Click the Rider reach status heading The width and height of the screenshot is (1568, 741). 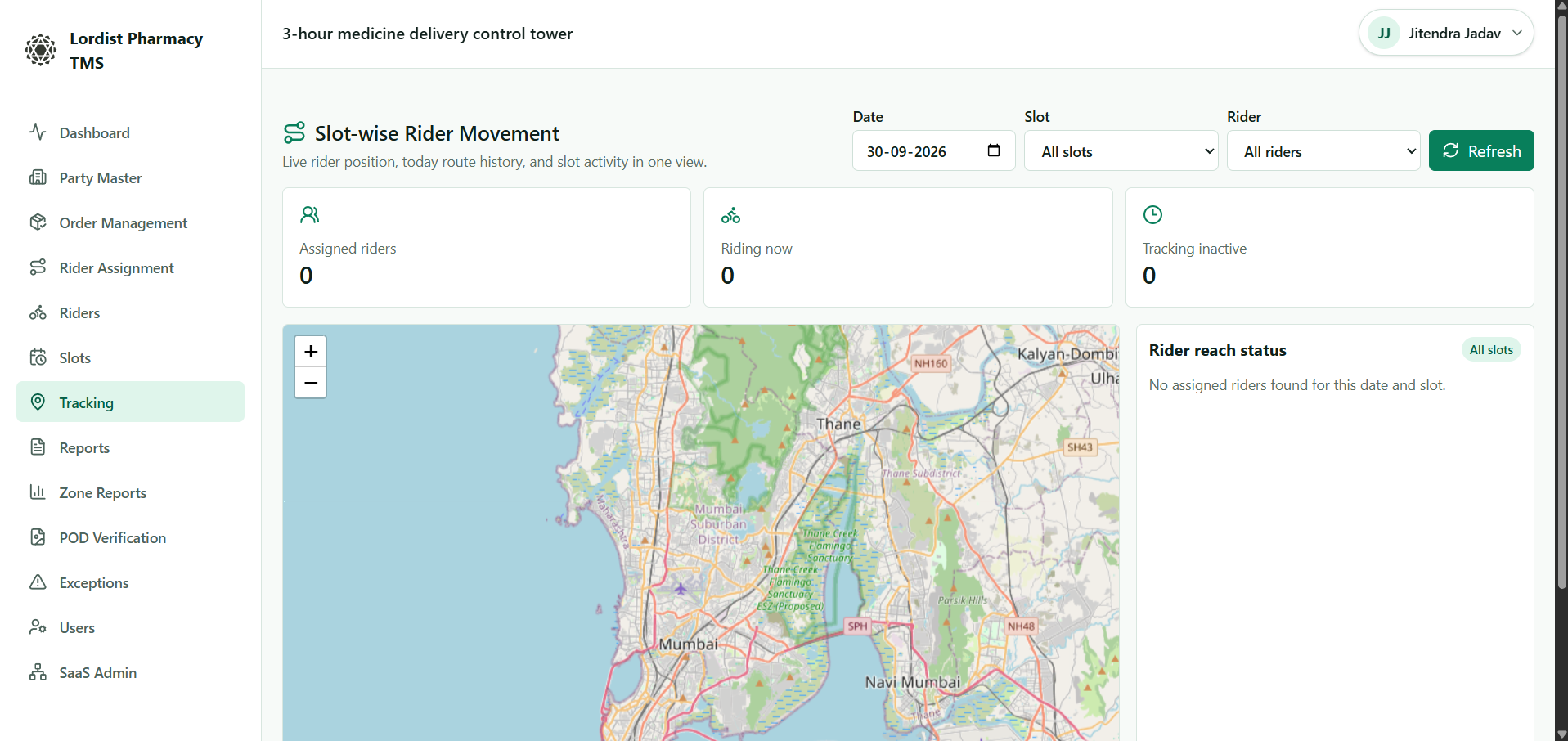(x=1217, y=350)
